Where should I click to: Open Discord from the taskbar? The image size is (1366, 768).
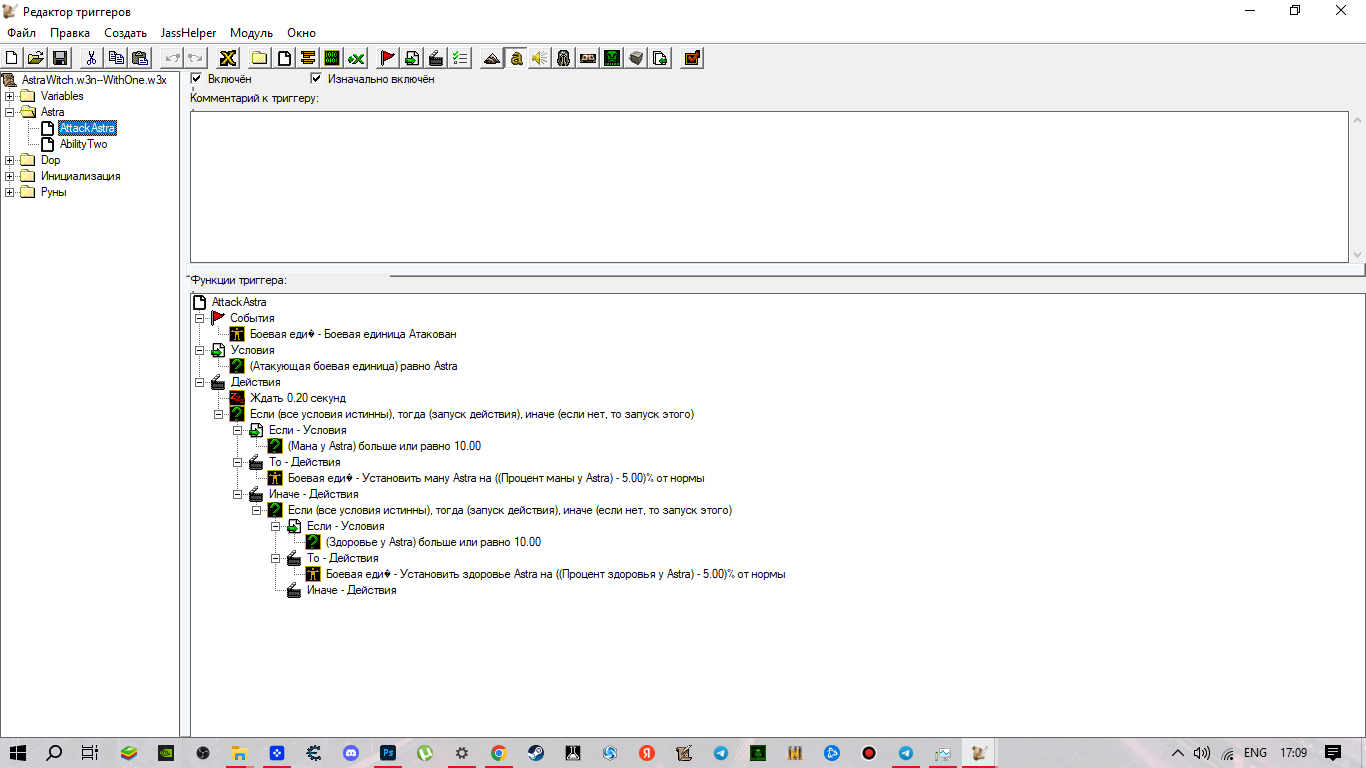(x=351, y=753)
